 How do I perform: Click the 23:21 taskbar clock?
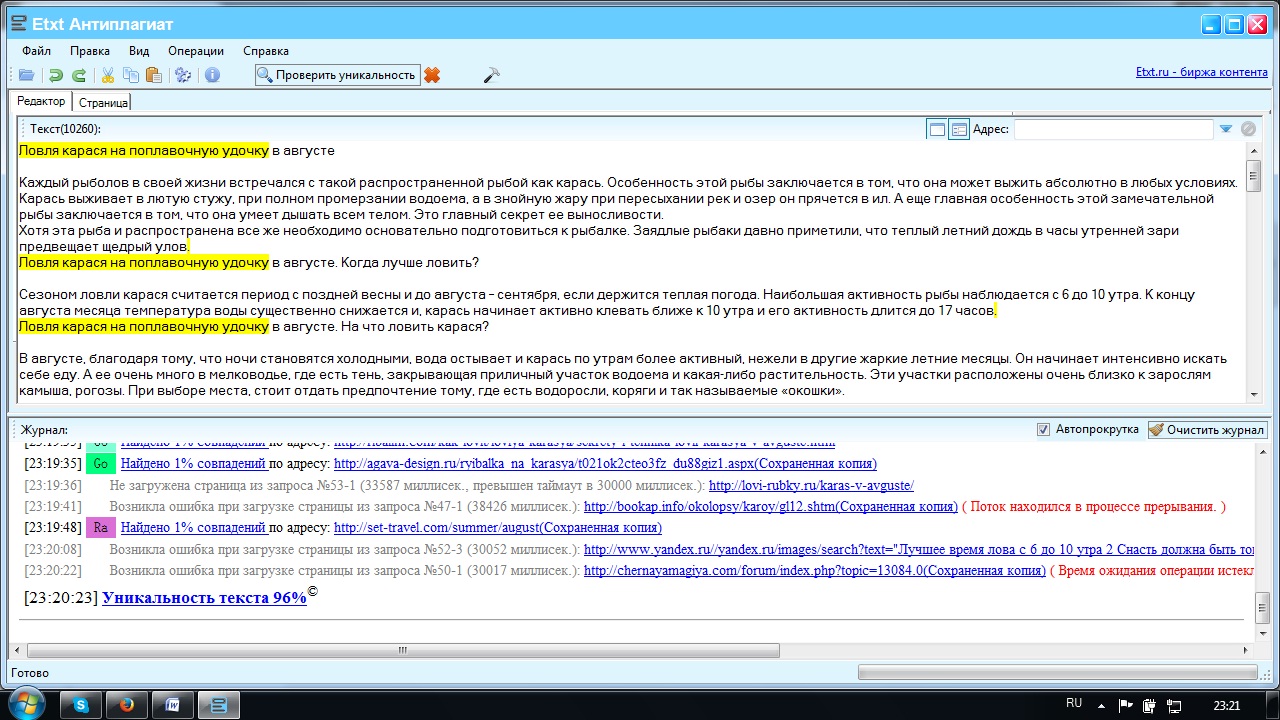tap(1227, 705)
